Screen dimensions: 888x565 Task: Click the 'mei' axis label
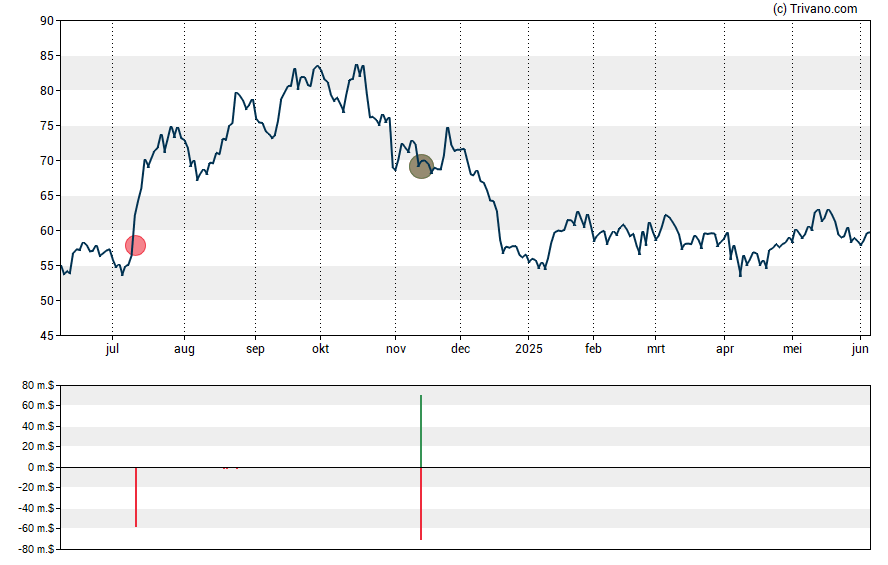[x=792, y=348]
